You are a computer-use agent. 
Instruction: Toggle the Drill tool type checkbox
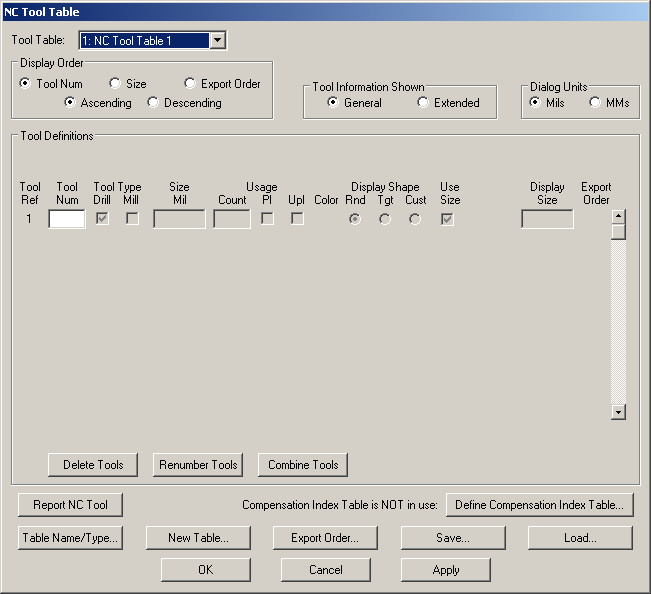click(x=102, y=218)
